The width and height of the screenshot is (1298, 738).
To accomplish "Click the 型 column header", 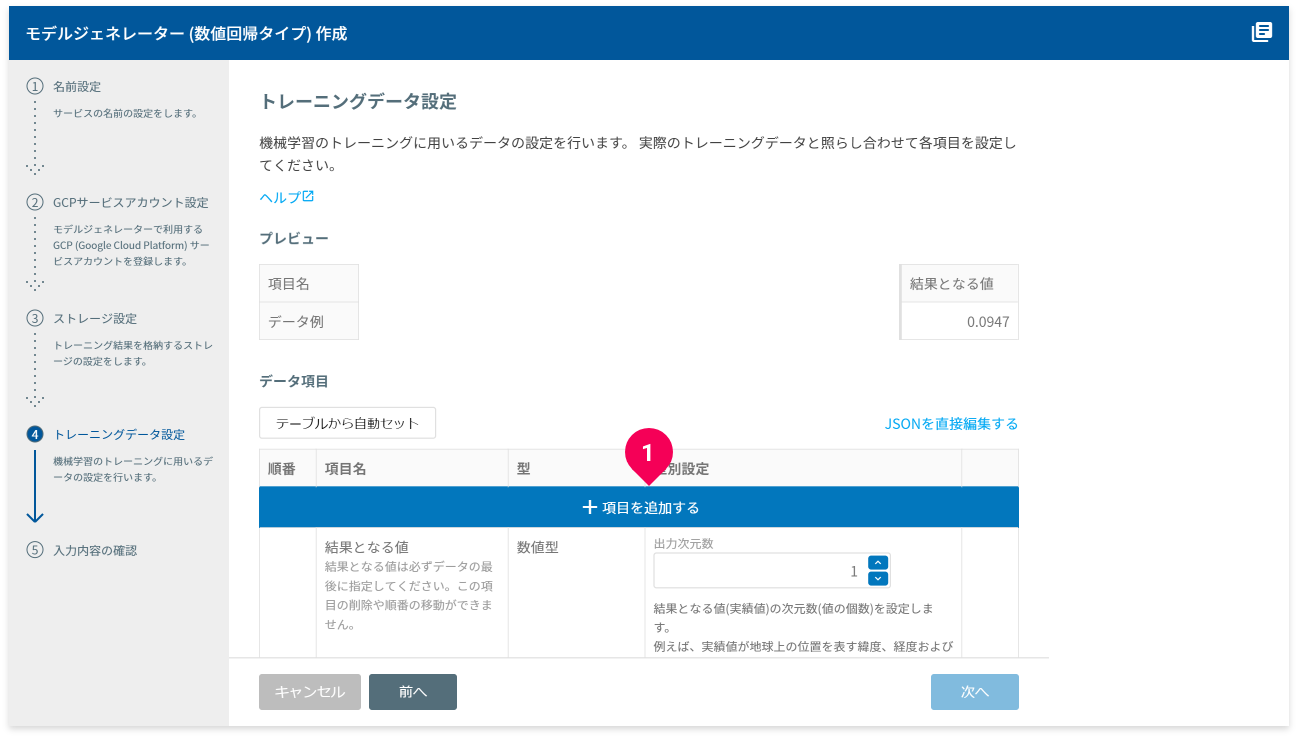I will click(x=576, y=468).
